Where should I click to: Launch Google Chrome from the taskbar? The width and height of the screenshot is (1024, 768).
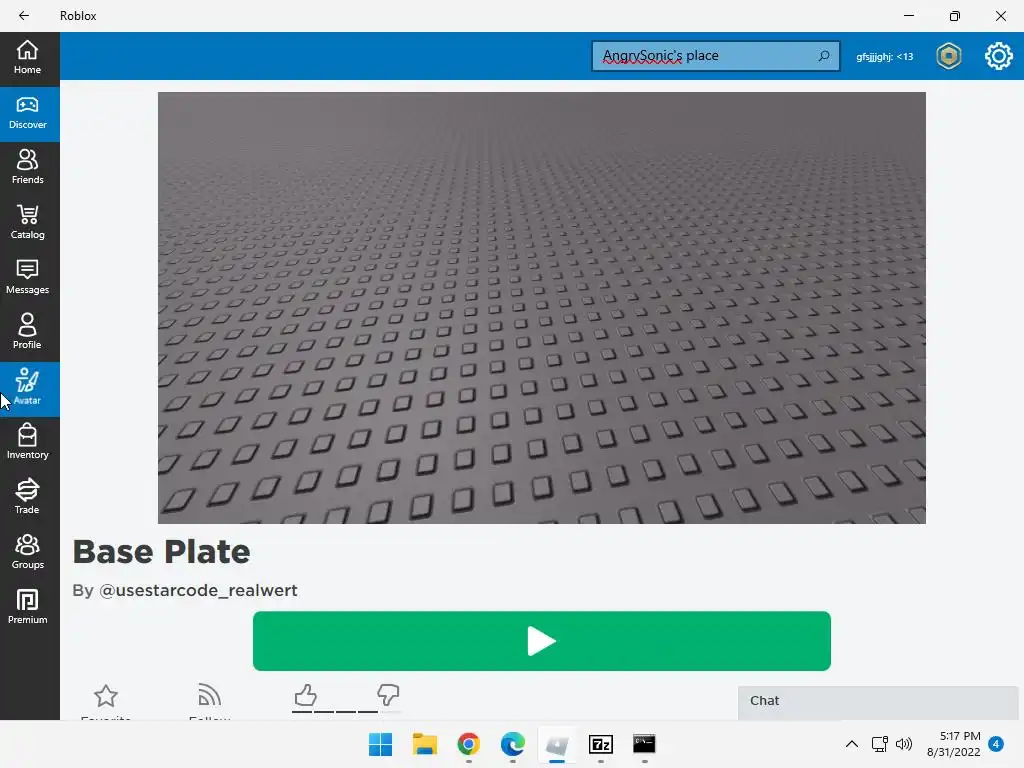pos(468,744)
